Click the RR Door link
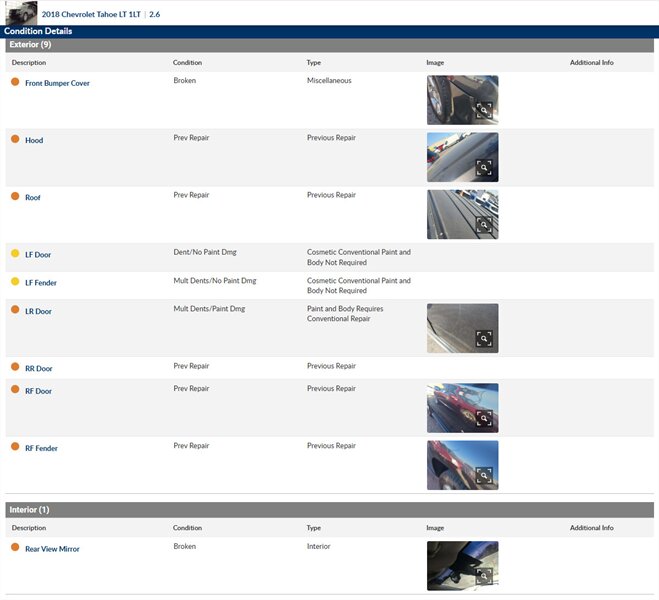 pos(38,368)
